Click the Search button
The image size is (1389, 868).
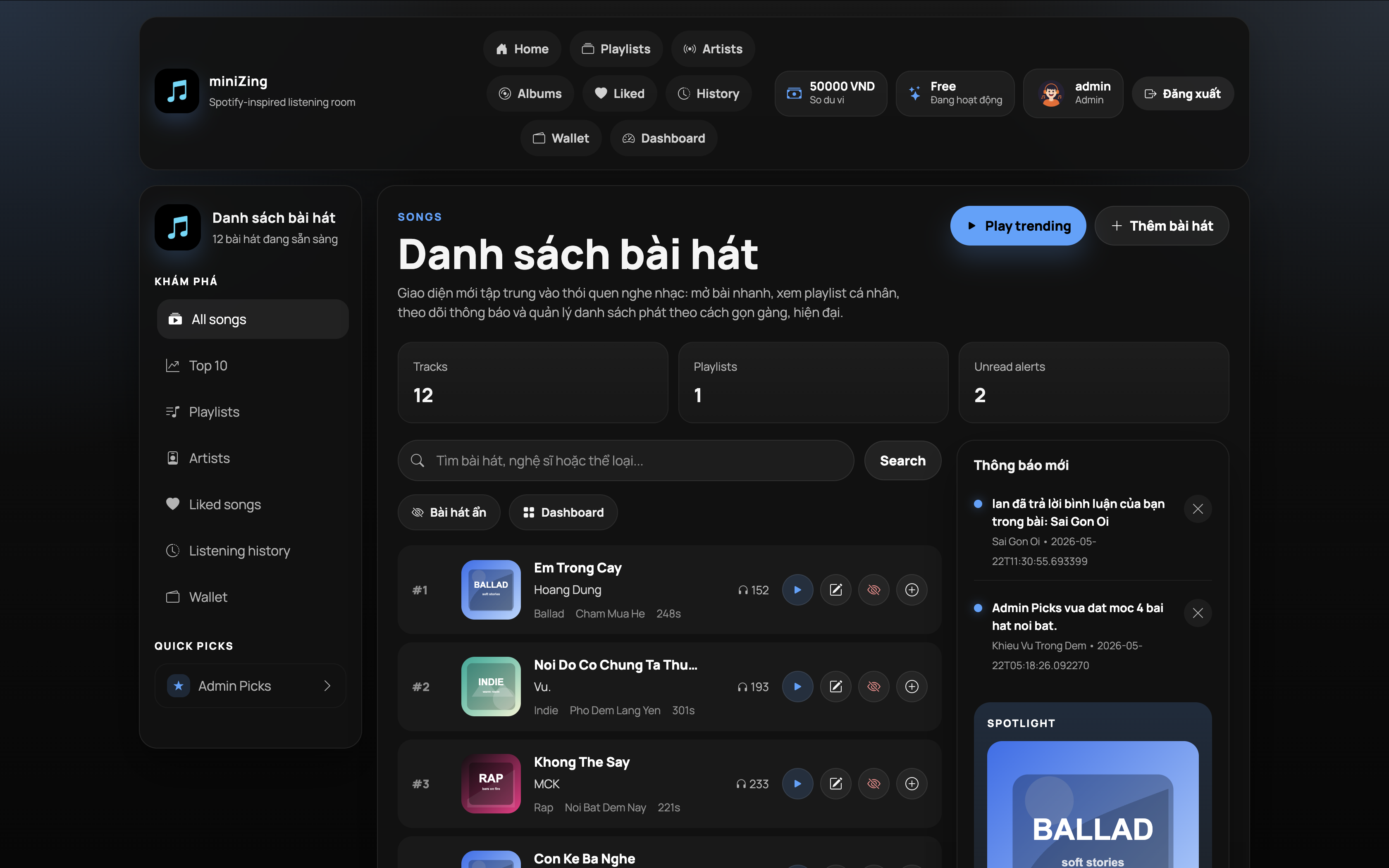[x=902, y=460]
